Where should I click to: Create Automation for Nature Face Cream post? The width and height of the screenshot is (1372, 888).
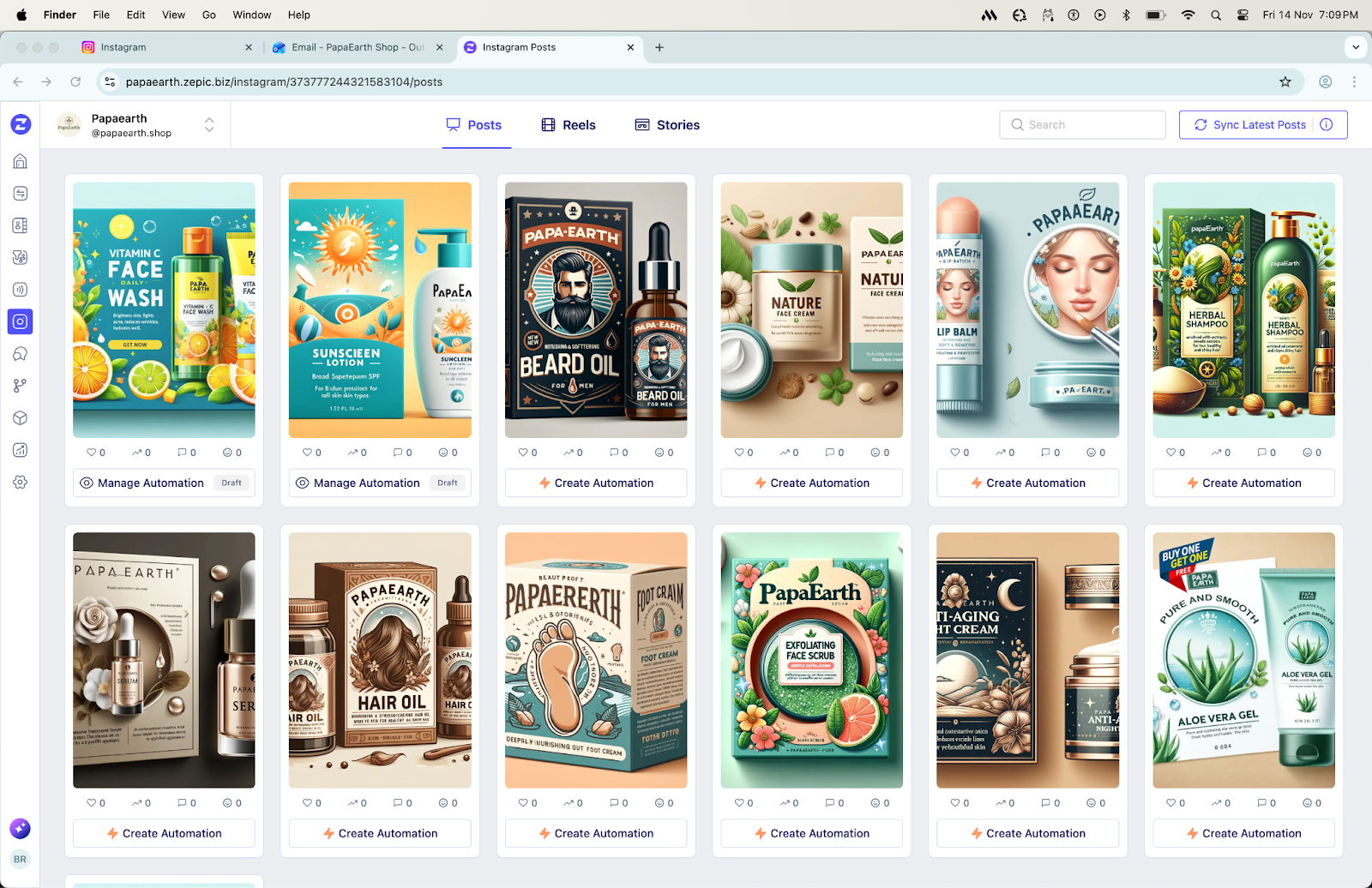point(812,483)
